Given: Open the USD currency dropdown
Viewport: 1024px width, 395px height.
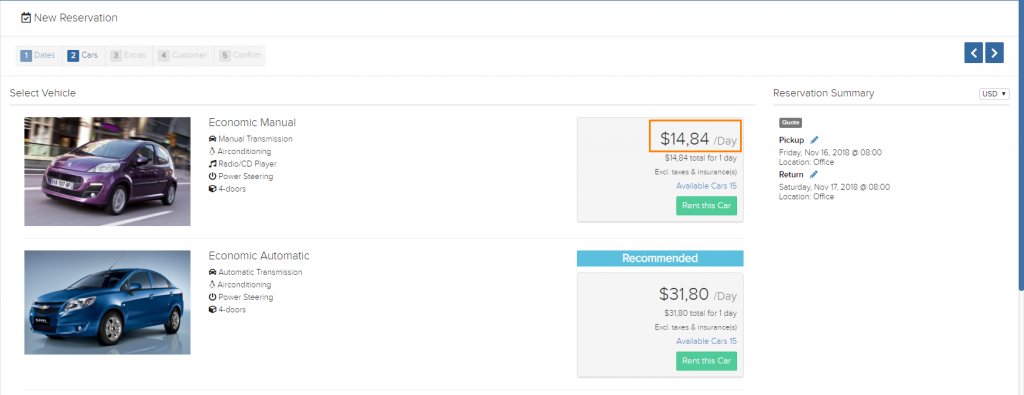Looking at the screenshot, I should (x=994, y=94).
